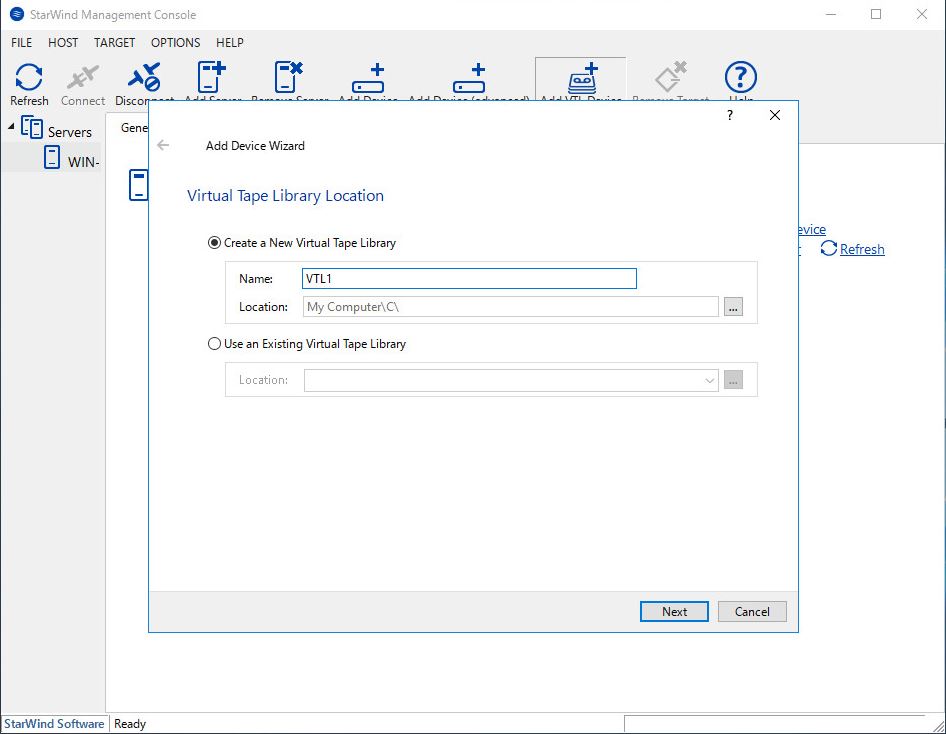946x734 pixels.
Task: Click the Connect toolbar icon
Action: pos(83,78)
